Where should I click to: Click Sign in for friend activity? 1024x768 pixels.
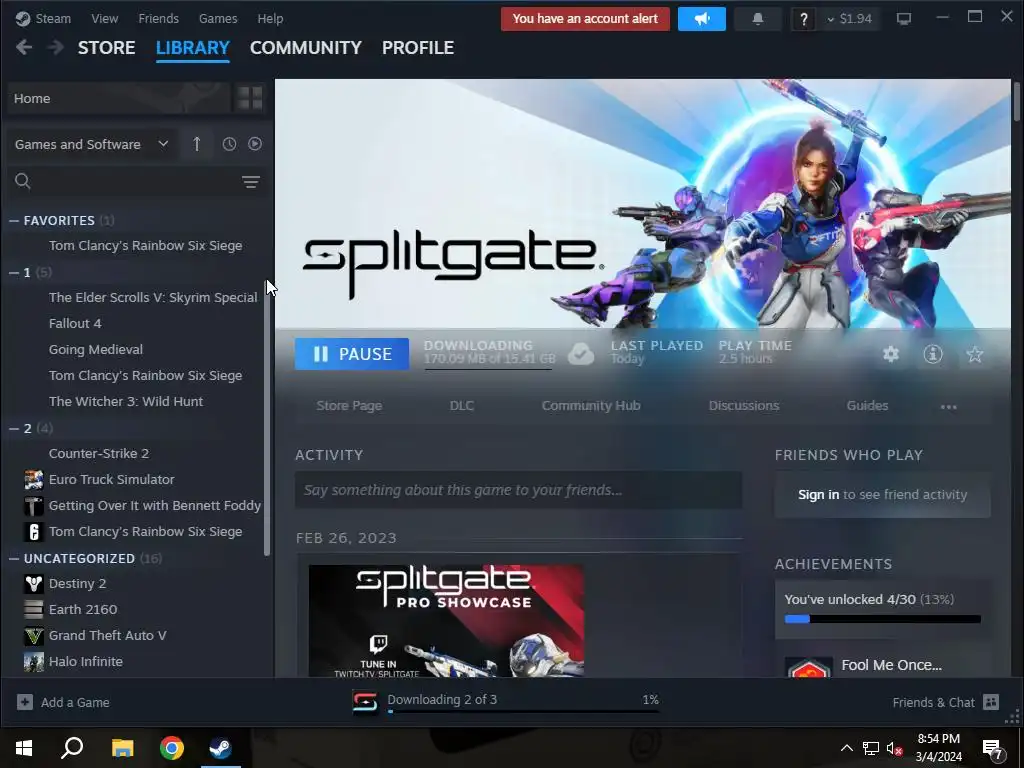click(x=818, y=494)
